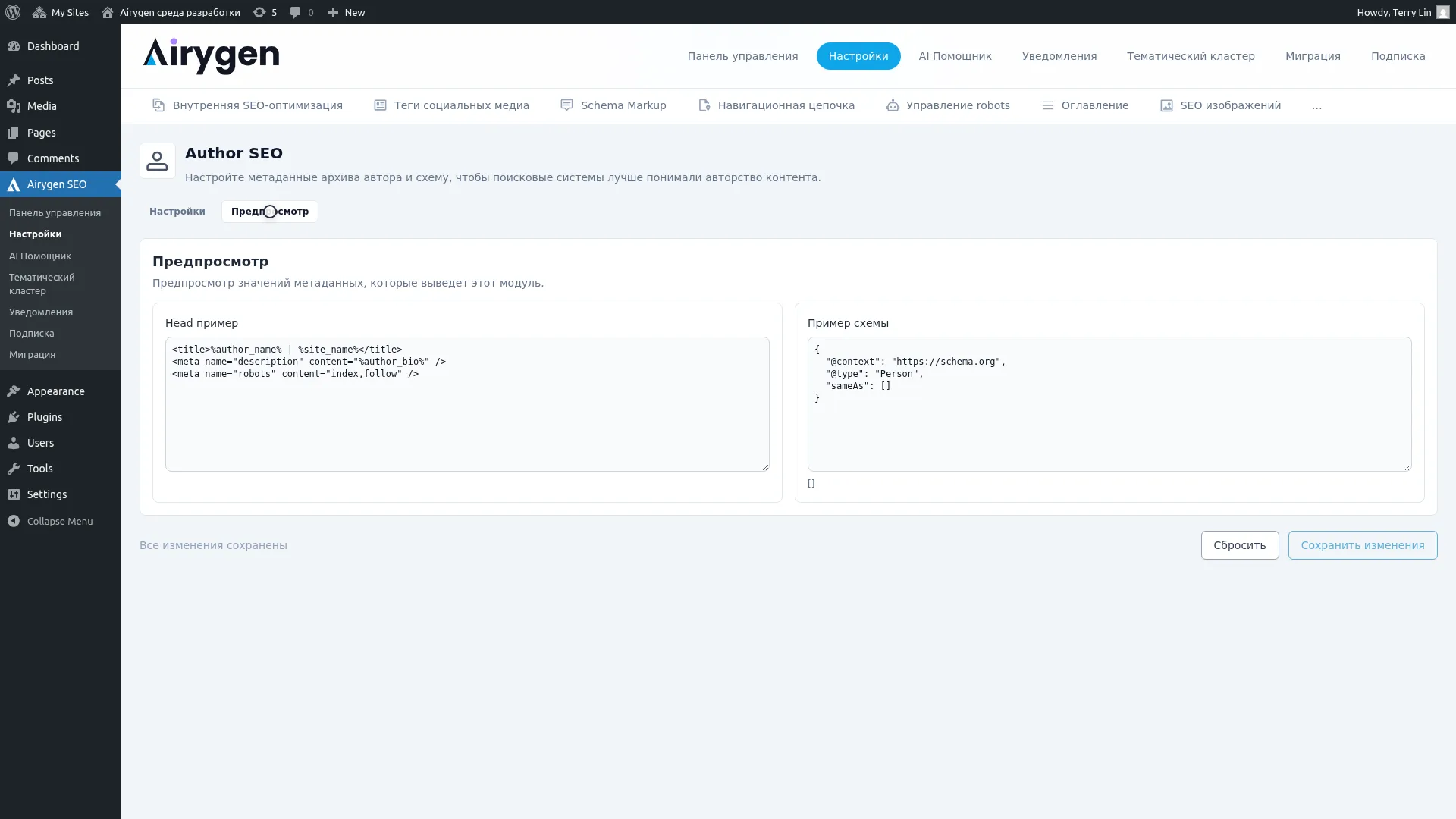Open Posts from the sidebar
The image size is (1456, 819).
[x=61, y=80]
